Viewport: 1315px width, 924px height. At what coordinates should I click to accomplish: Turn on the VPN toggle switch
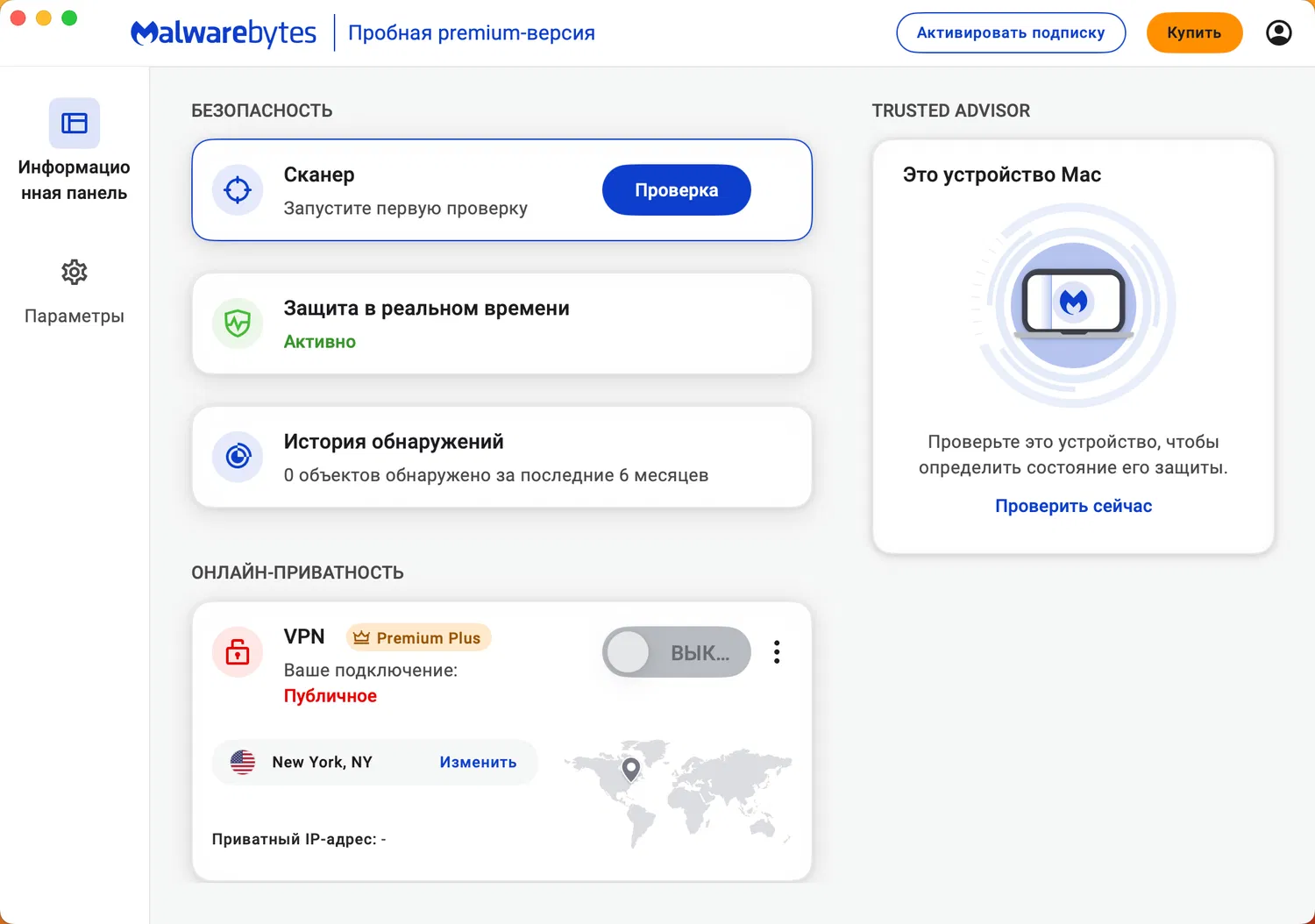(x=677, y=652)
